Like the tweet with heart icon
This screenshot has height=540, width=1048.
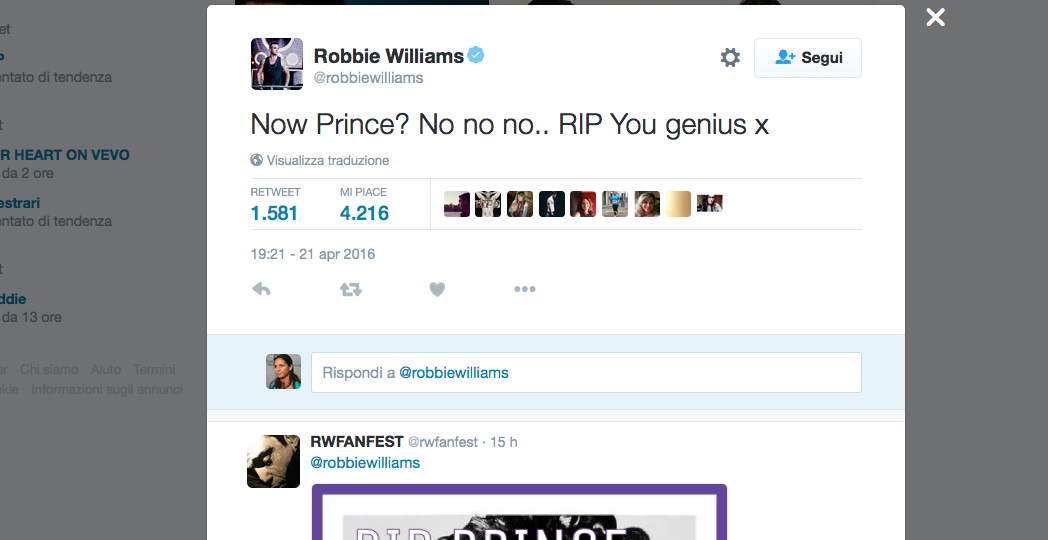[x=437, y=289]
